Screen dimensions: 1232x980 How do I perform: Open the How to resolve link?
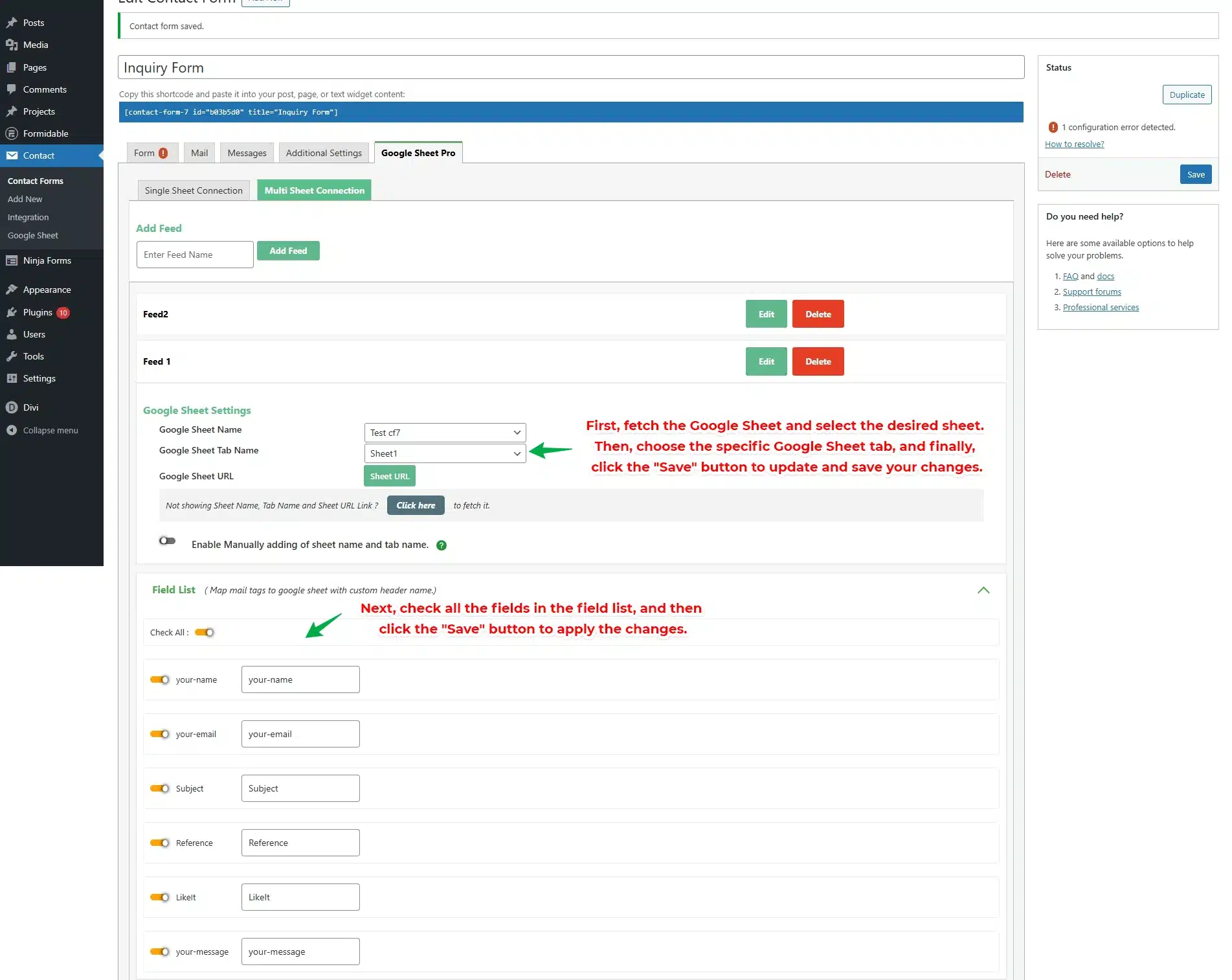pyautogui.click(x=1074, y=144)
